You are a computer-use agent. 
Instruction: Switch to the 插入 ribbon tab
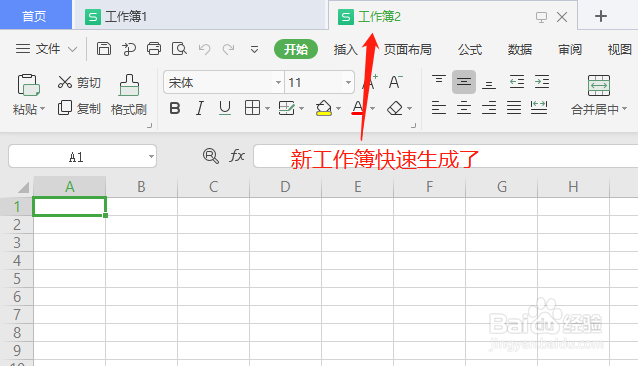(x=346, y=50)
